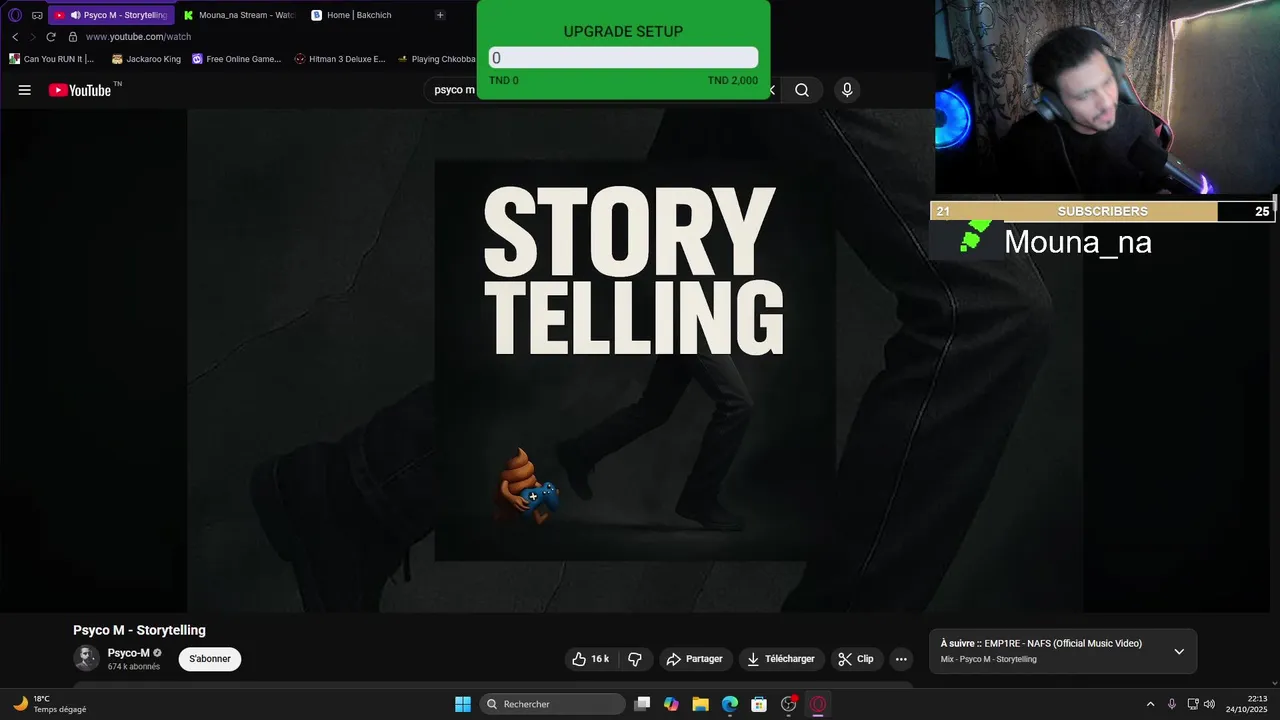Open the OBS Studio taskbar icon
1280x720 pixels.
789,704
